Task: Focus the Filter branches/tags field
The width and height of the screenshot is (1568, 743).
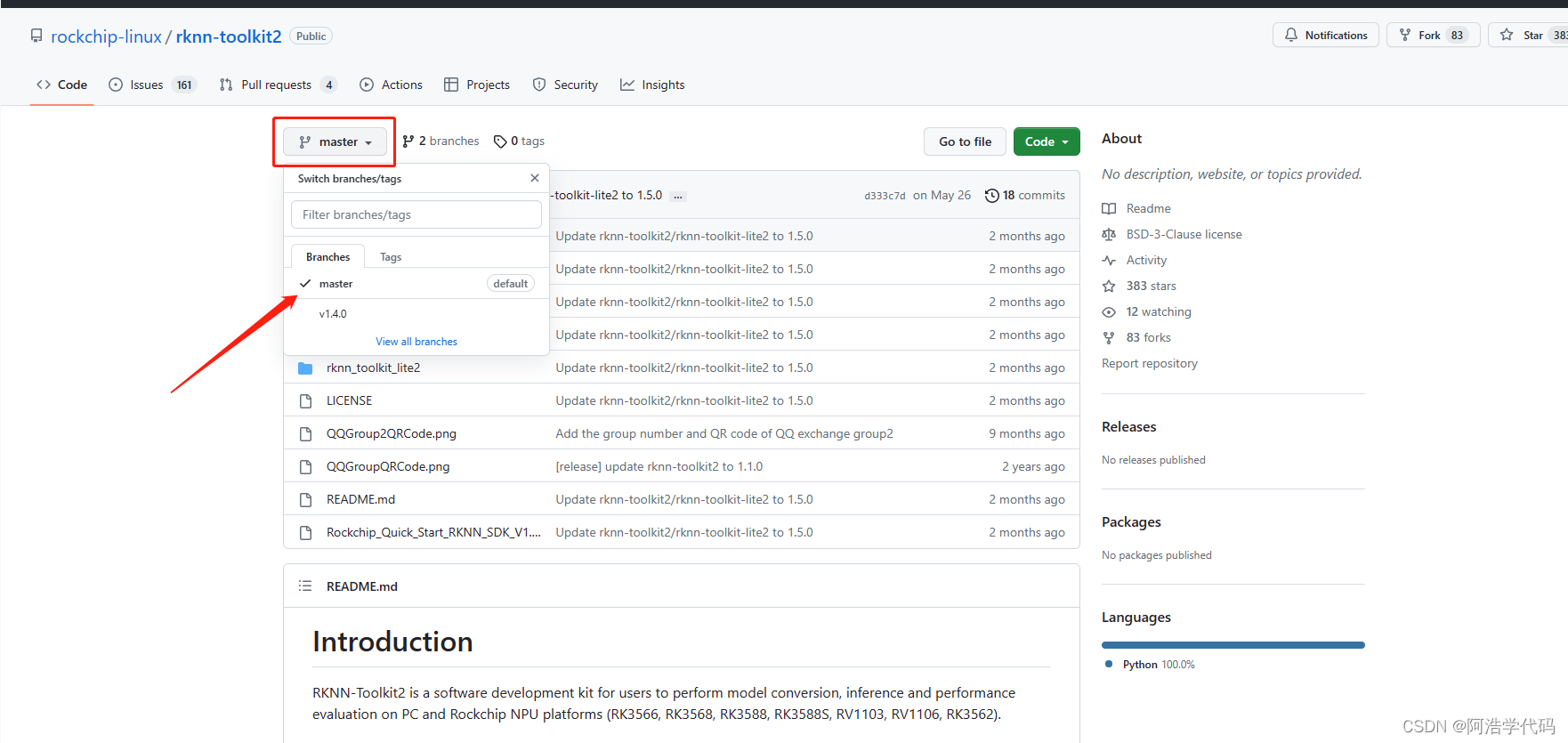Action: [x=416, y=214]
